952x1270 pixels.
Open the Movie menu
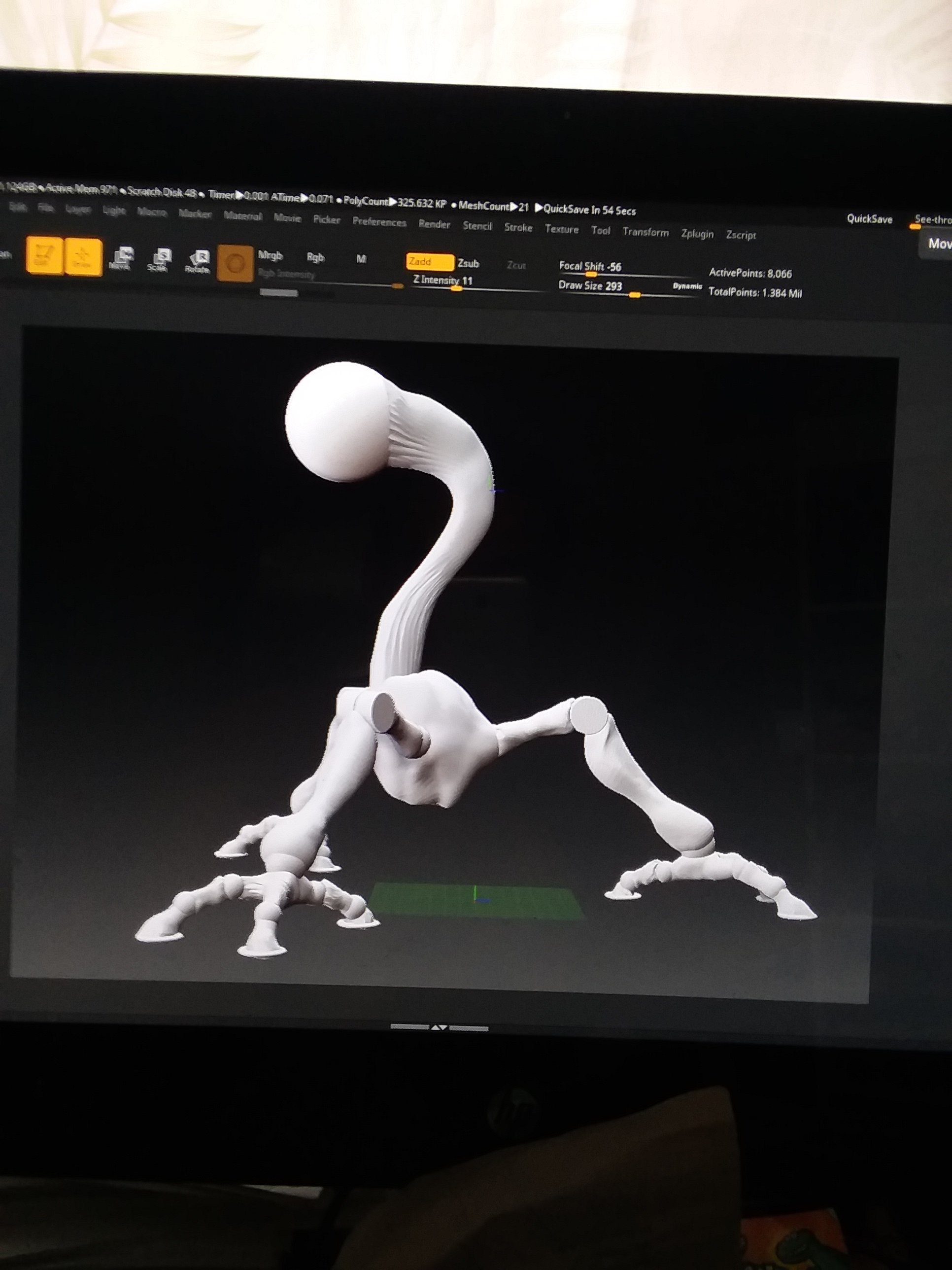[x=287, y=217]
